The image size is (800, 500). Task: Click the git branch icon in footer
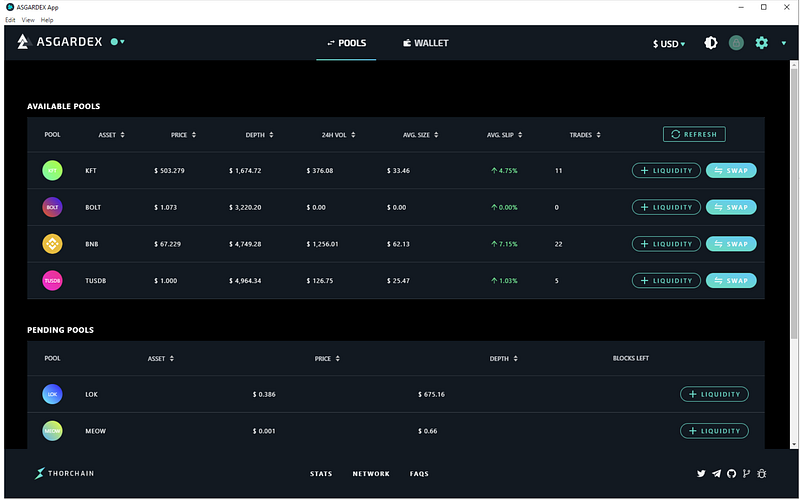pos(746,473)
